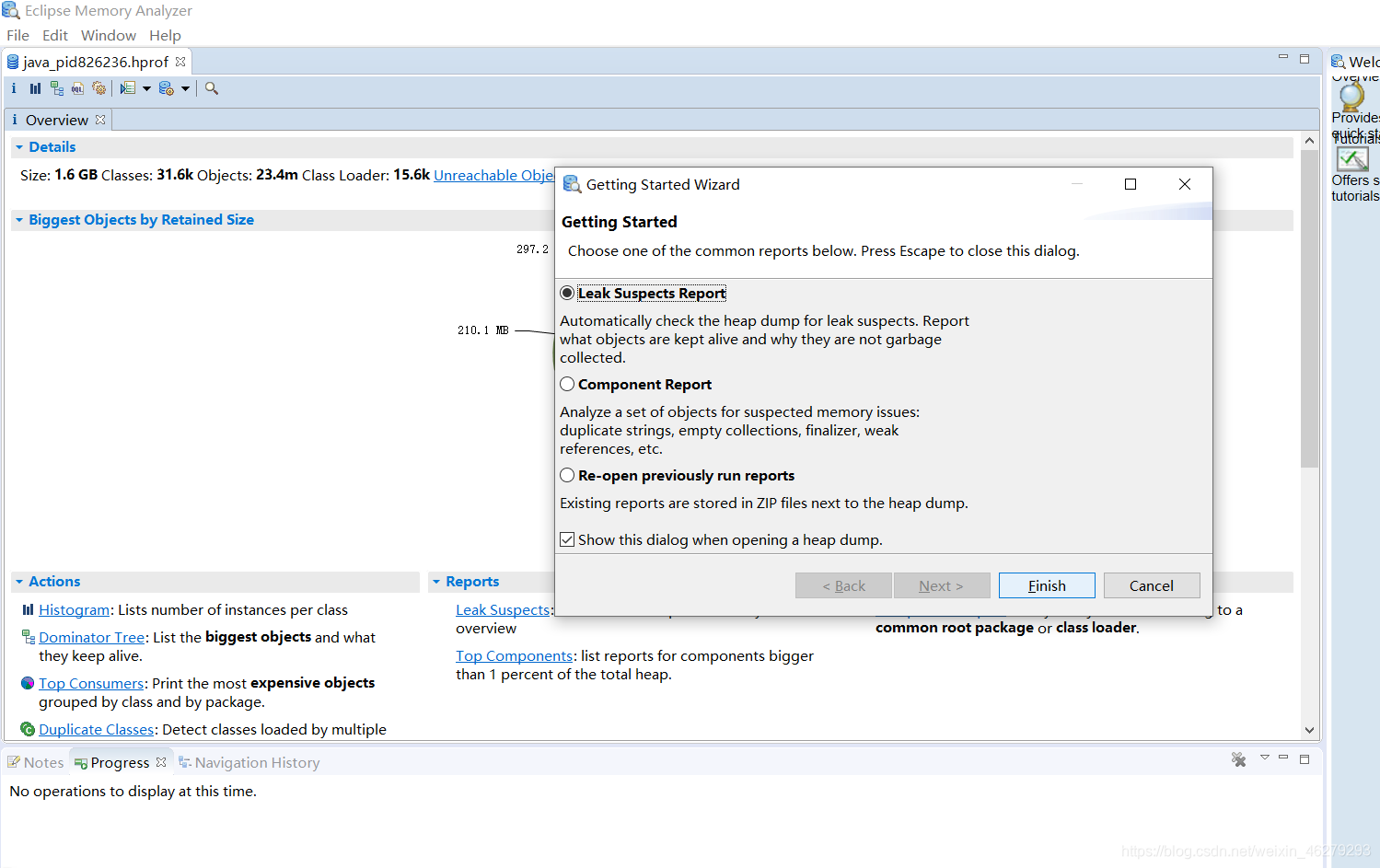Open dropdown next to Run Report icon
1380x868 pixels.
pyautogui.click(x=146, y=88)
